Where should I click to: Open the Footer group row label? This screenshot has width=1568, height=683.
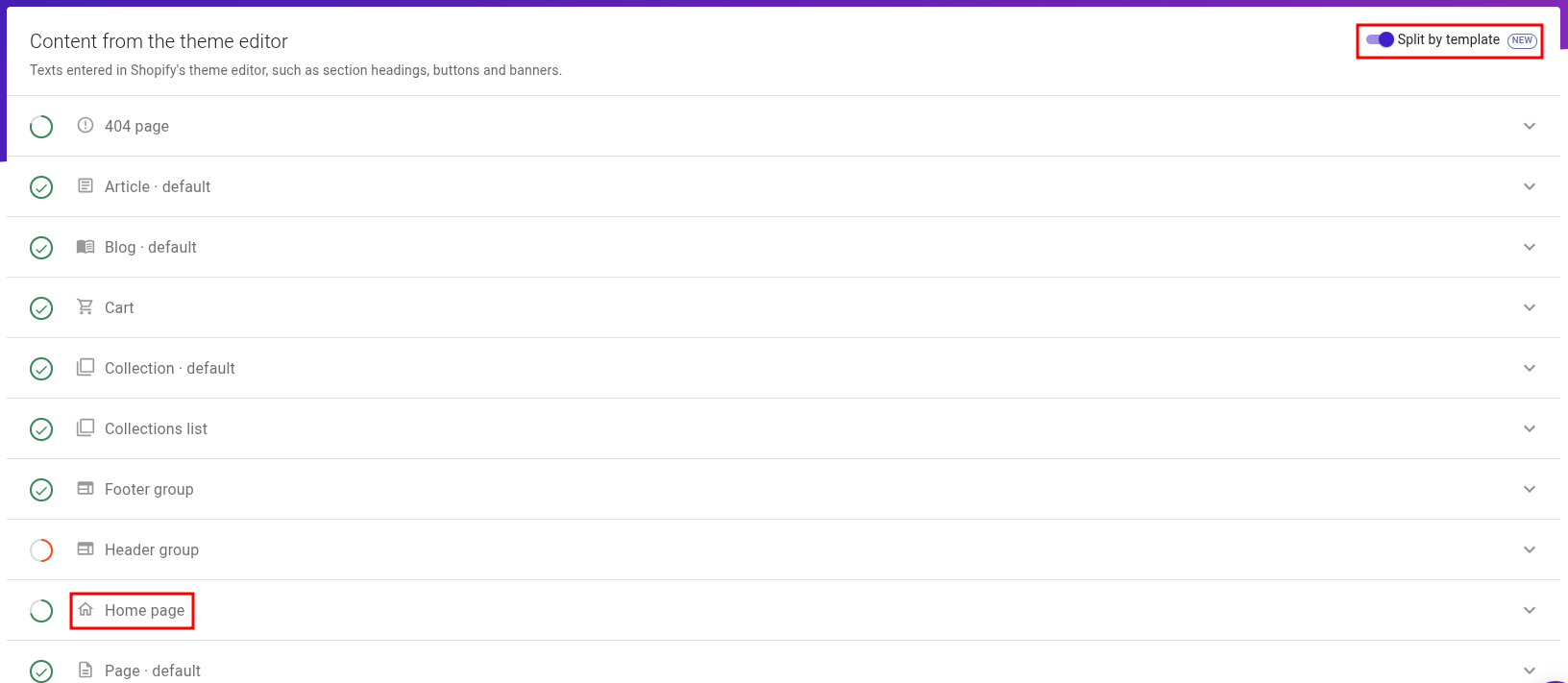pyautogui.click(x=149, y=489)
